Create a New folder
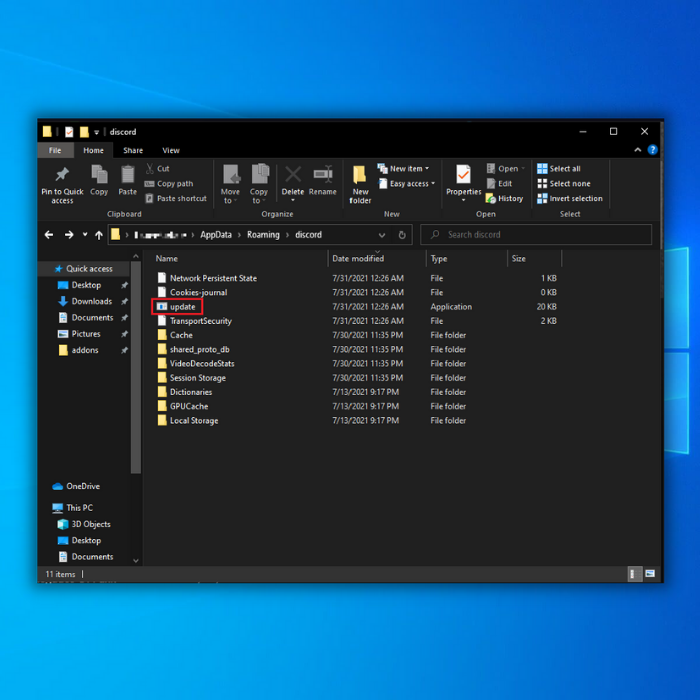The height and width of the screenshot is (700, 700). (x=360, y=184)
